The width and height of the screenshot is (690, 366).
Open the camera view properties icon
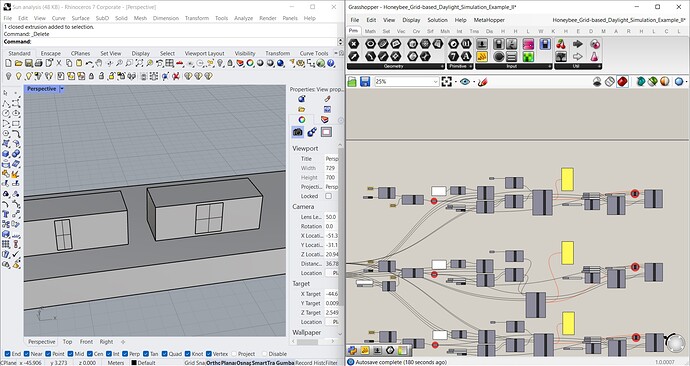(x=297, y=132)
